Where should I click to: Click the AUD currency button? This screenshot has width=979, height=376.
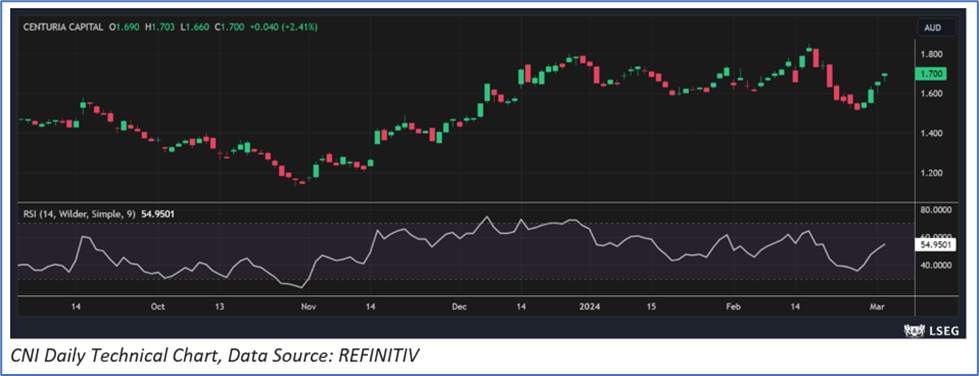point(937,27)
